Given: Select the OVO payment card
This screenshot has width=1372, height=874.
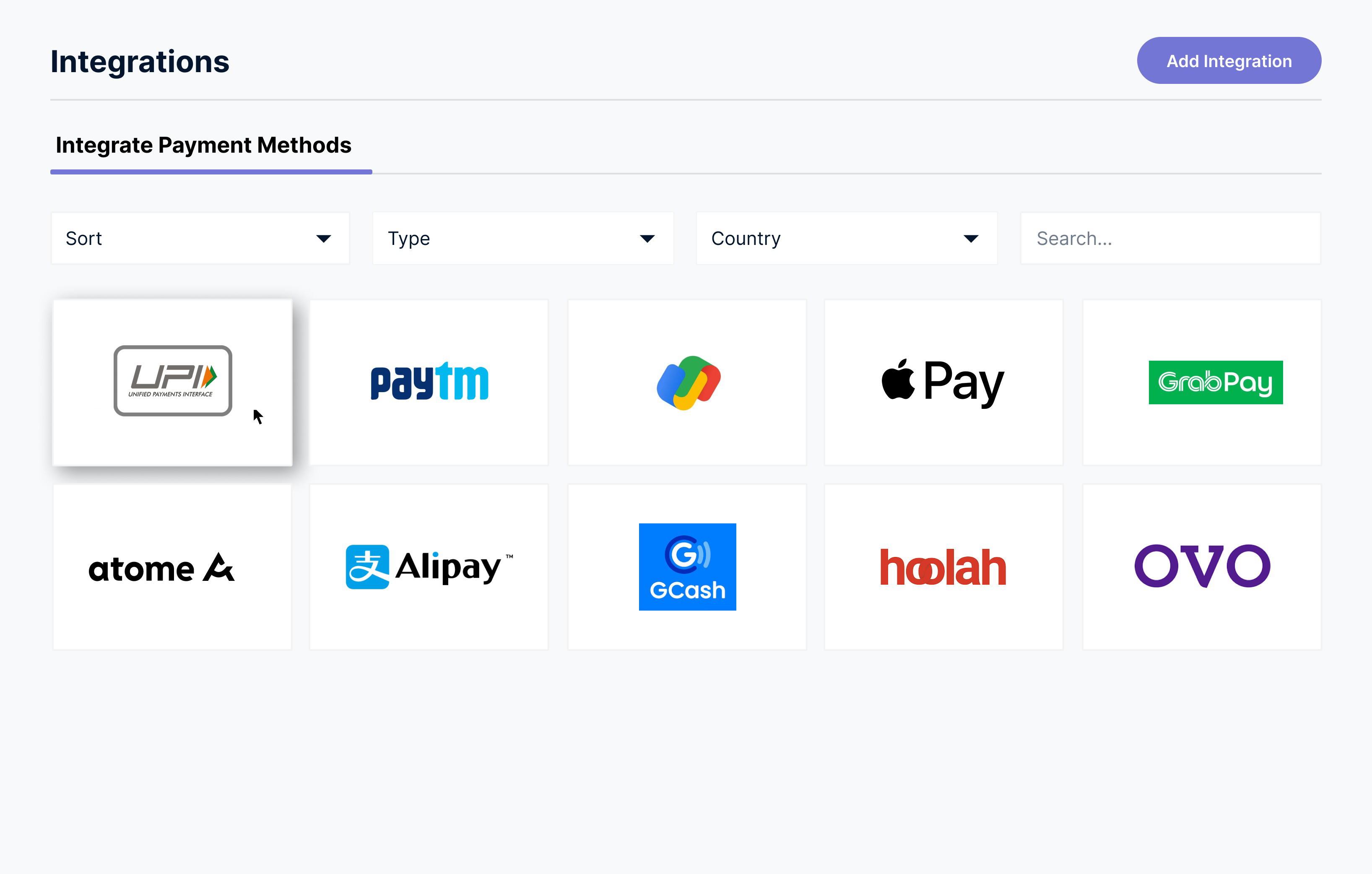Looking at the screenshot, I should pos(1202,567).
